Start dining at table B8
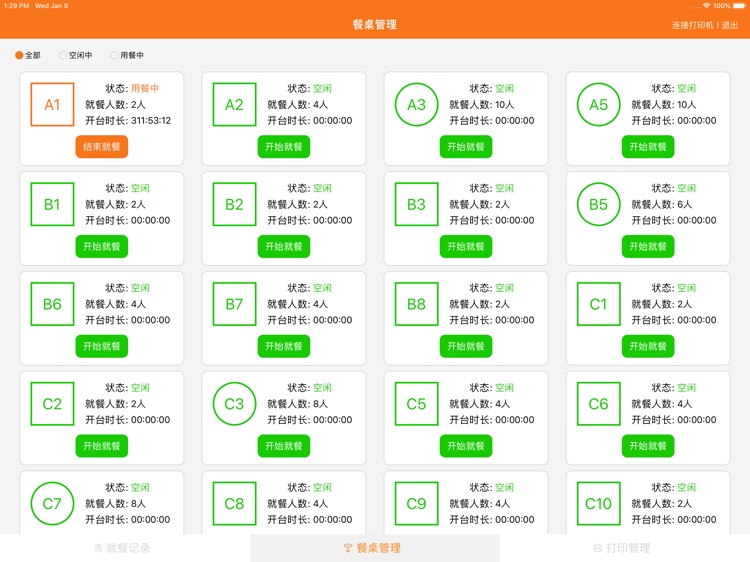750x562 pixels. pos(466,346)
